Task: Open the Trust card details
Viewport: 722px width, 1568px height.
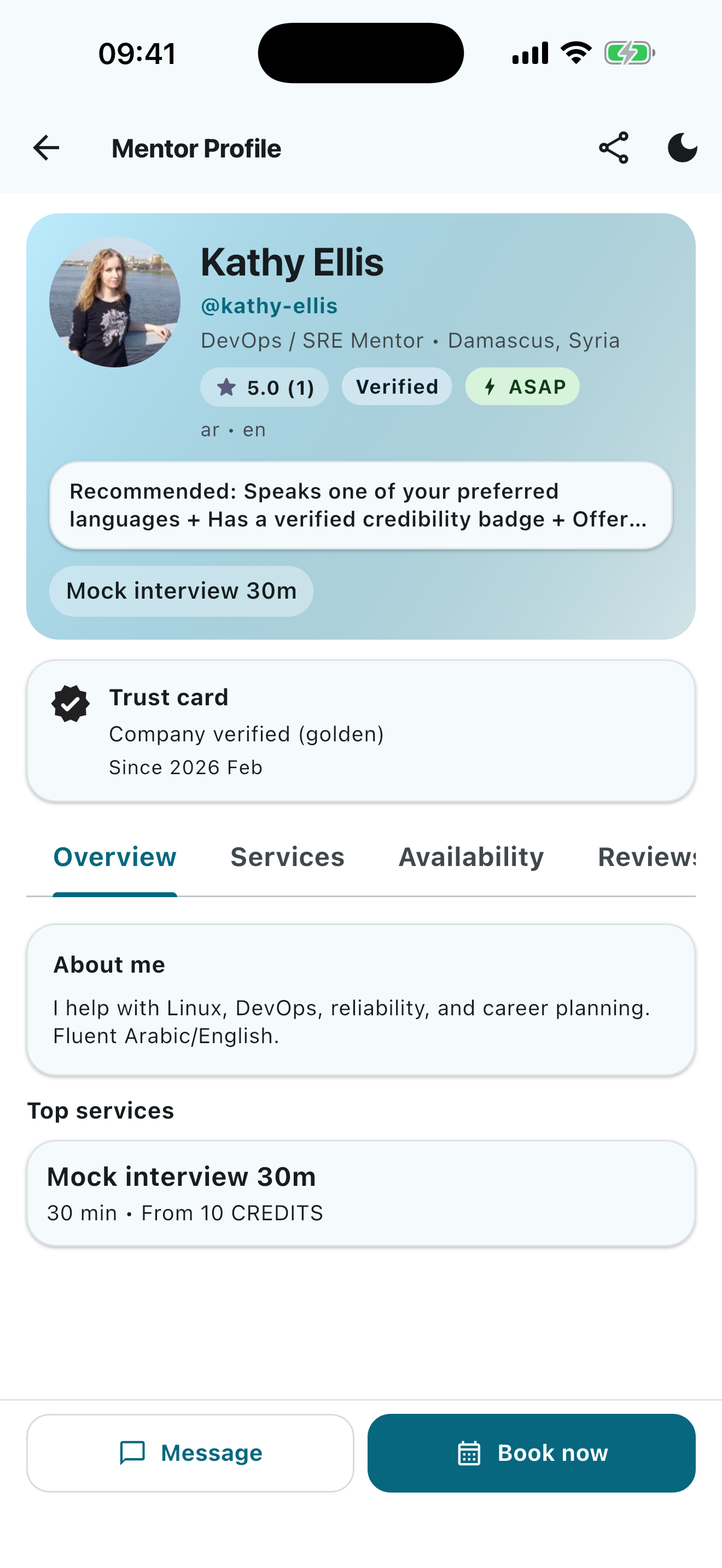Action: 360,731
